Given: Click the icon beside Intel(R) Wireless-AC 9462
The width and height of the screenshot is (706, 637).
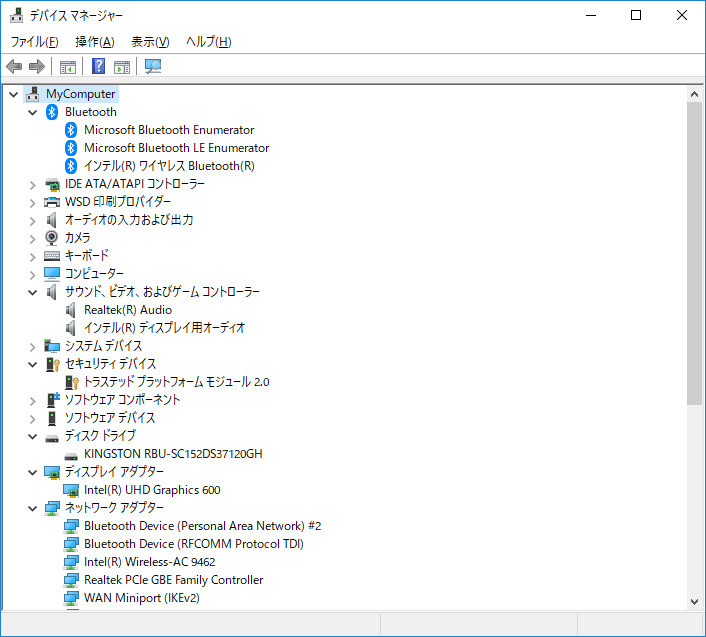Looking at the screenshot, I should click(x=71, y=562).
